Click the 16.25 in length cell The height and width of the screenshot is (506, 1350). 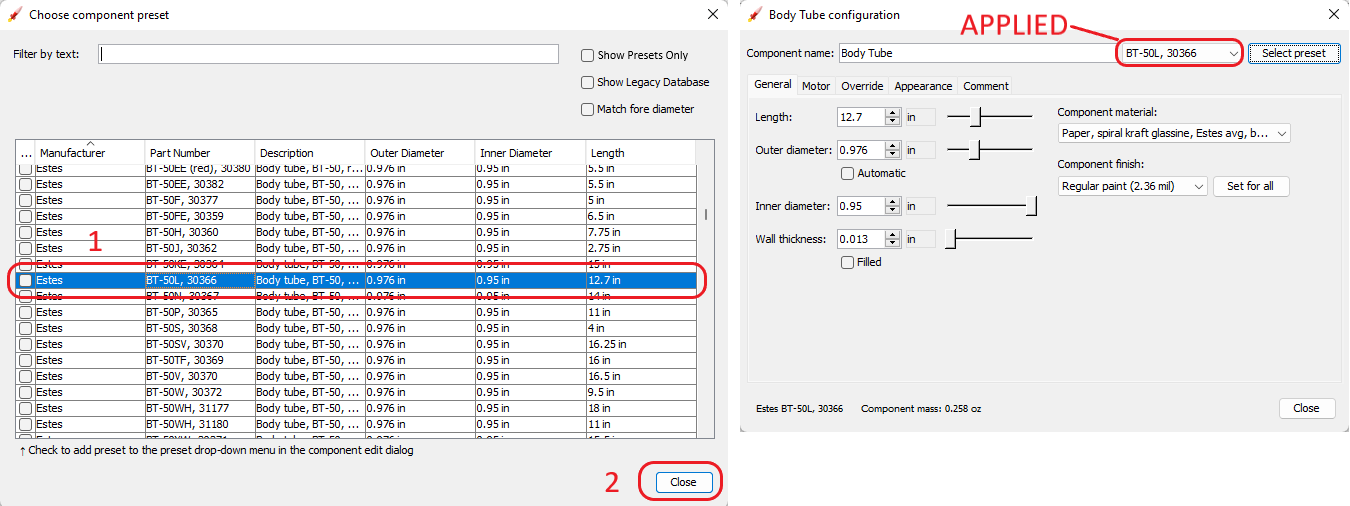click(x=640, y=344)
